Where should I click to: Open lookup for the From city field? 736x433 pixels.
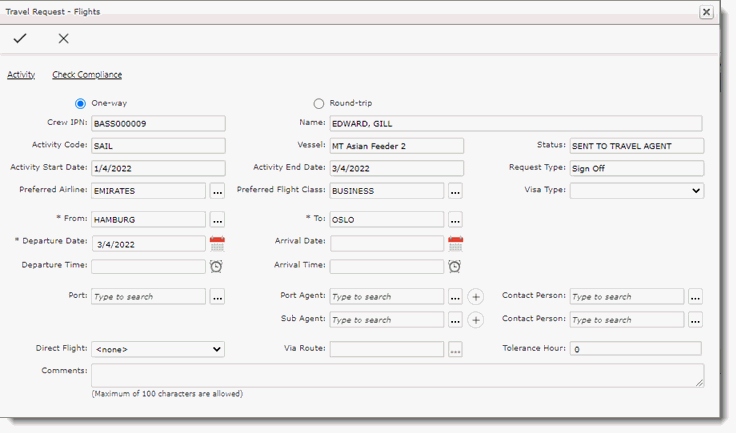click(217, 219)
